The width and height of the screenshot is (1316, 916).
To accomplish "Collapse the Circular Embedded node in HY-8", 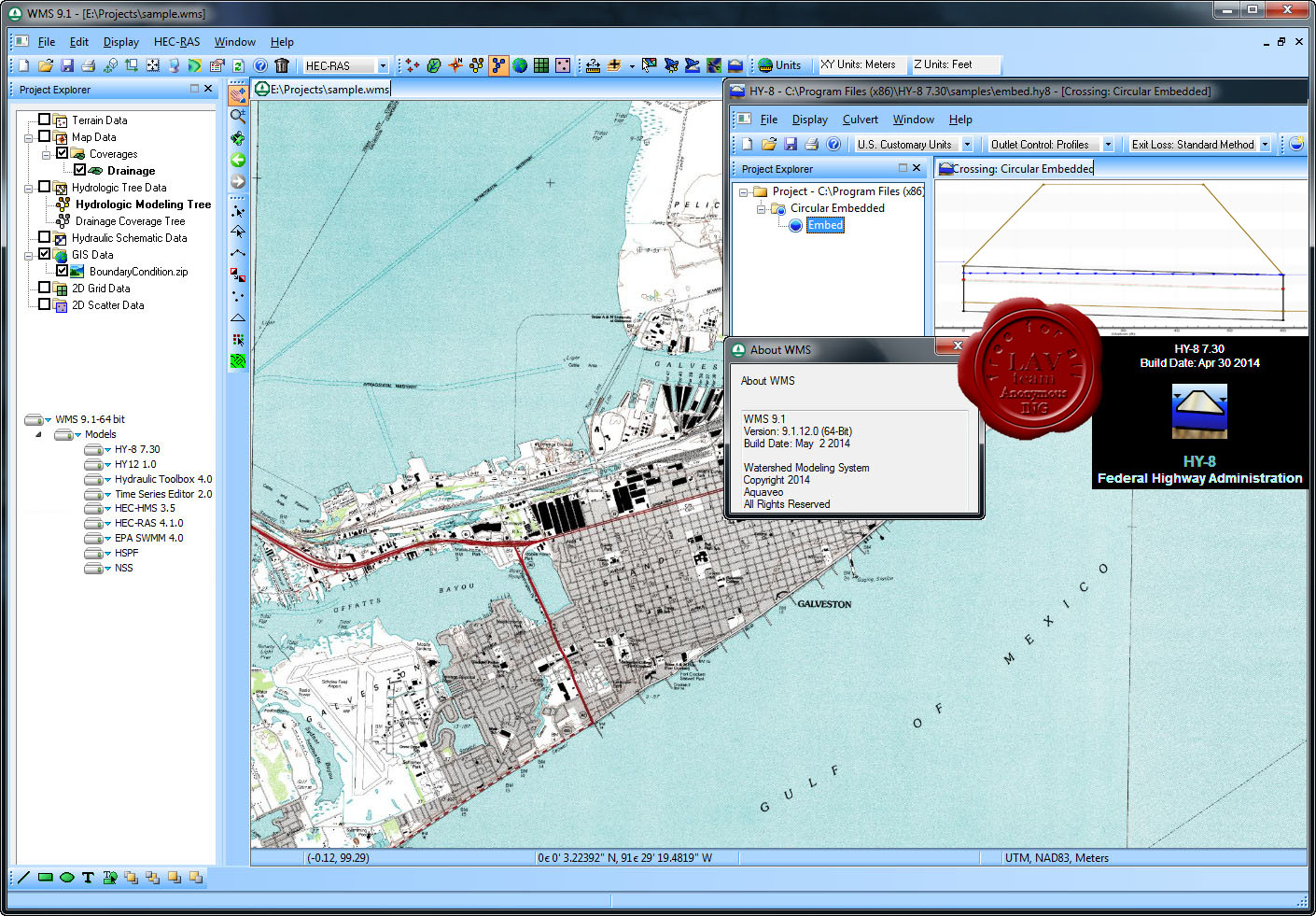I will click(x=761, y=209).
